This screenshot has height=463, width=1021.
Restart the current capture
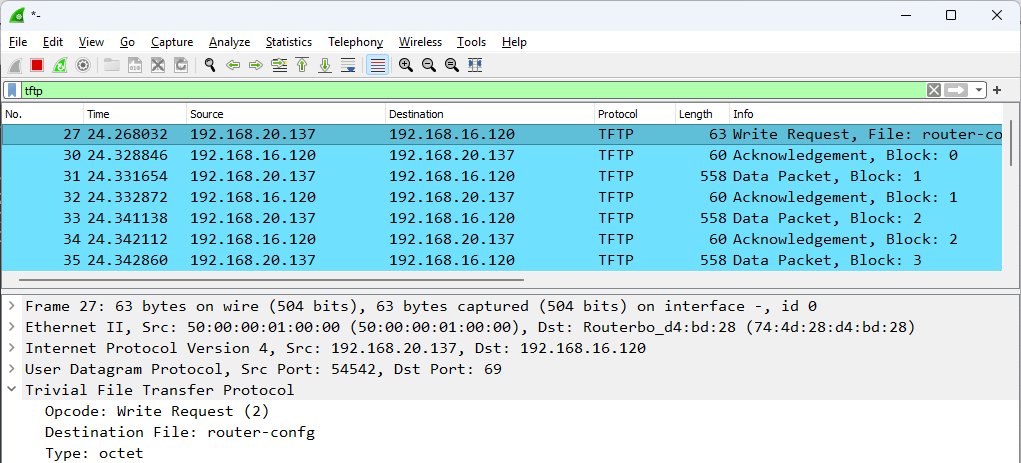(60, 65)
